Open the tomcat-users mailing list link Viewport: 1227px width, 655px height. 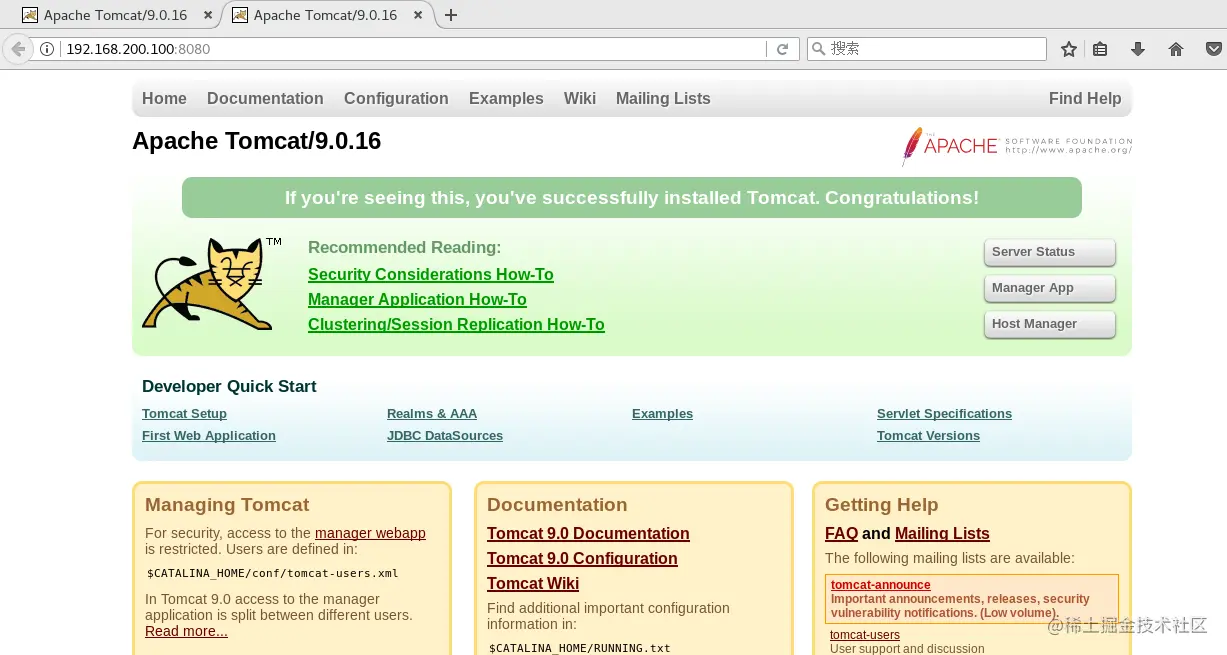pyautogui.click(x=865, y=635)
